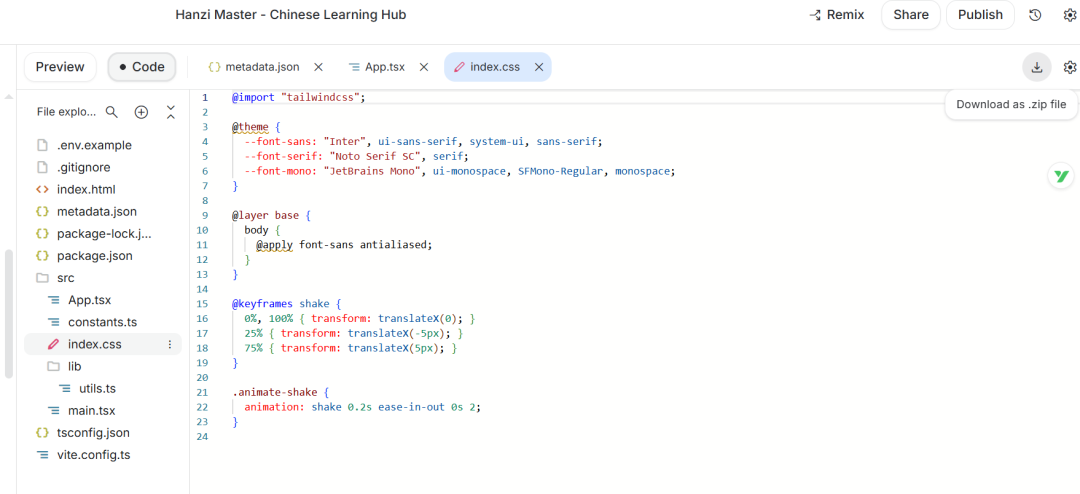Click line number 15 in gutter

pyautogui.click(x=202, y=303)
